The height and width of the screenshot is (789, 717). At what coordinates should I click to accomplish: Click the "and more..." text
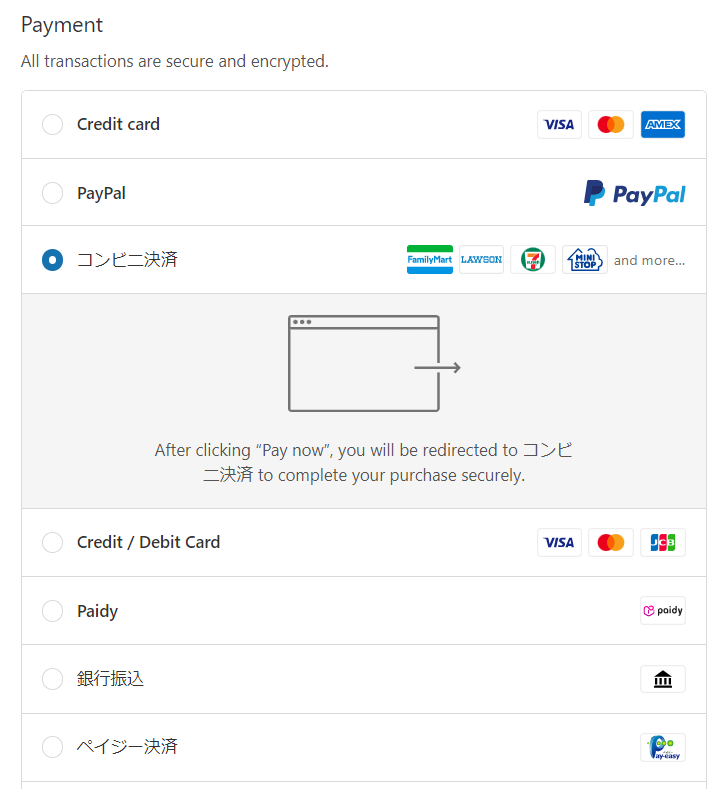649,261
